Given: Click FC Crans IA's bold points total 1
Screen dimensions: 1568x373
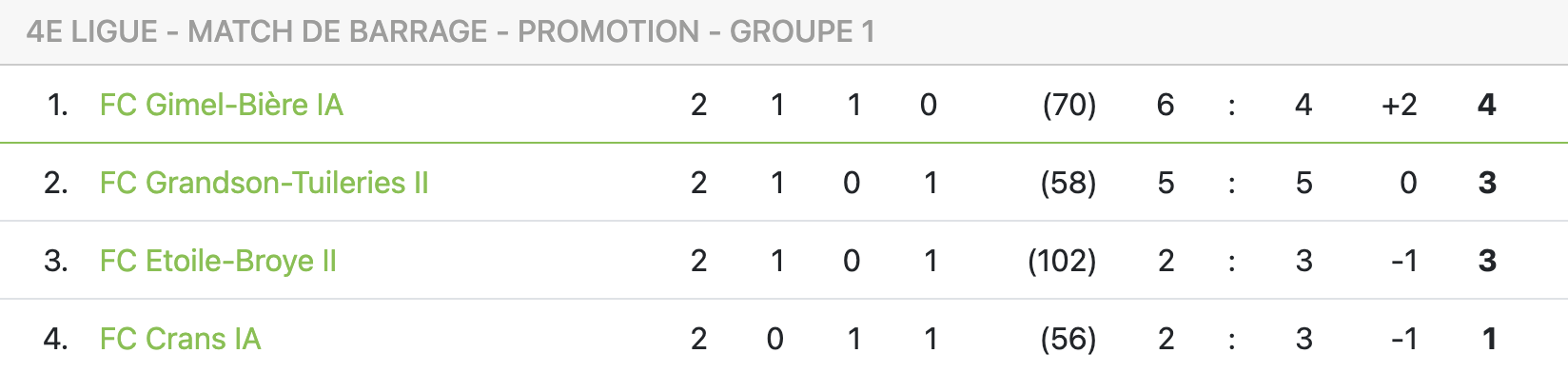Looking at the screenshot, I should click(1489, 339).
